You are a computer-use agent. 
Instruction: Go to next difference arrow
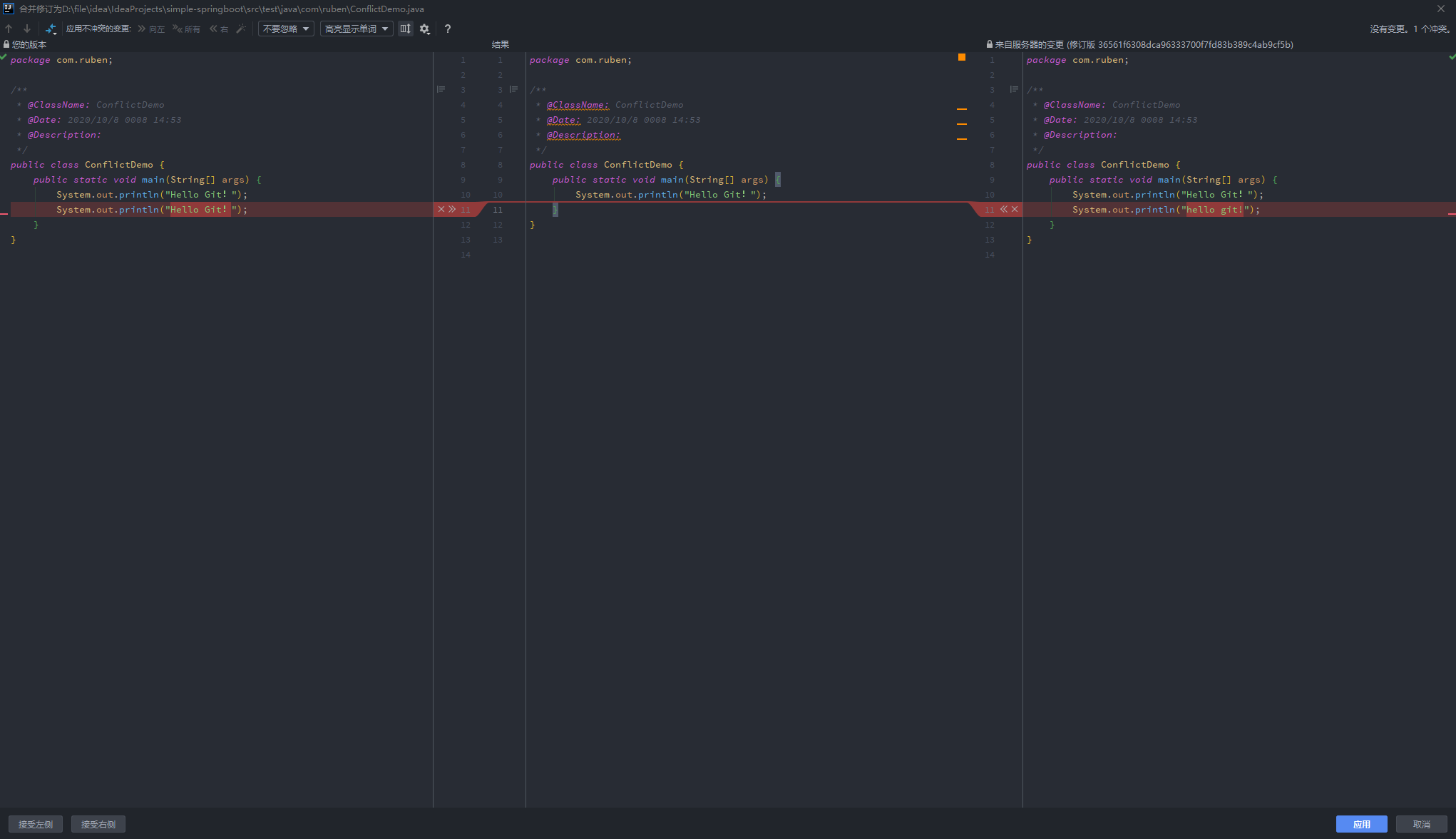[27, 29]
